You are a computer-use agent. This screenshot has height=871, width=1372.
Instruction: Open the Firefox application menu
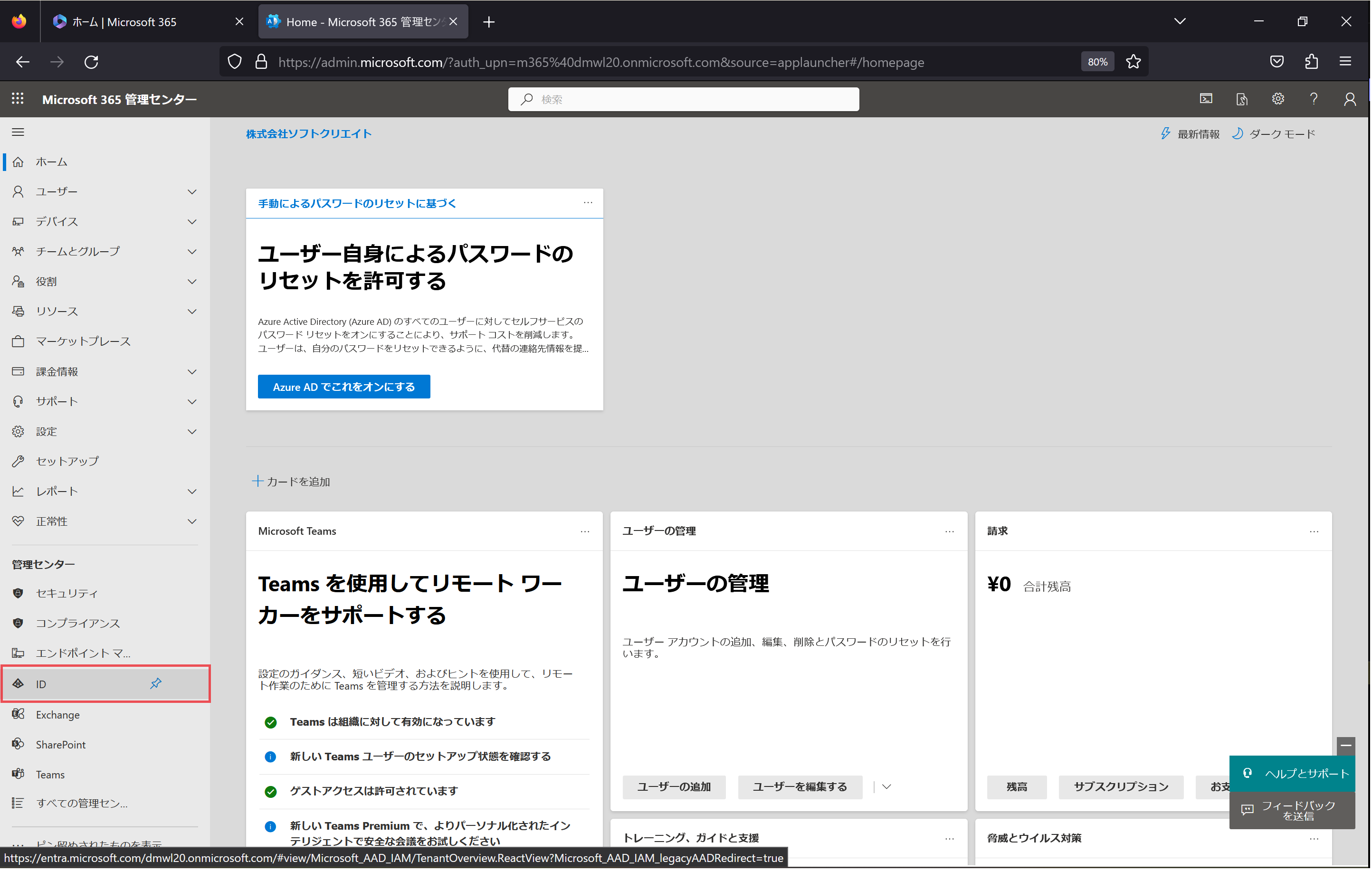tap(1346, 62)
